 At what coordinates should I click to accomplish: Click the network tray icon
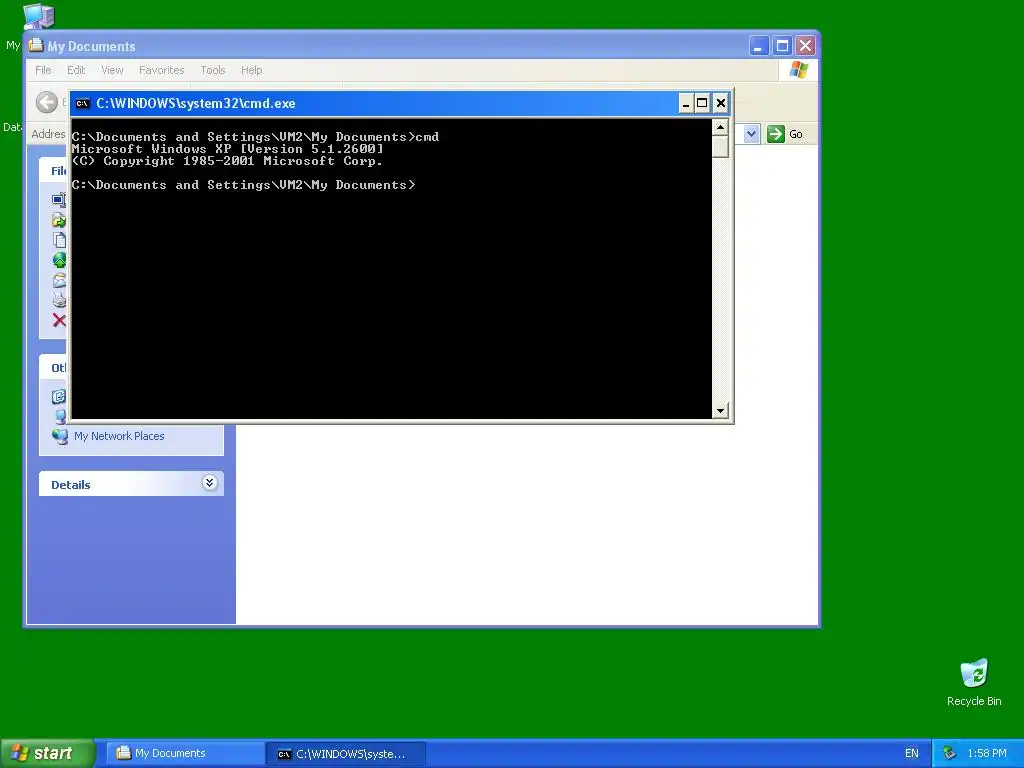[950, 754]
